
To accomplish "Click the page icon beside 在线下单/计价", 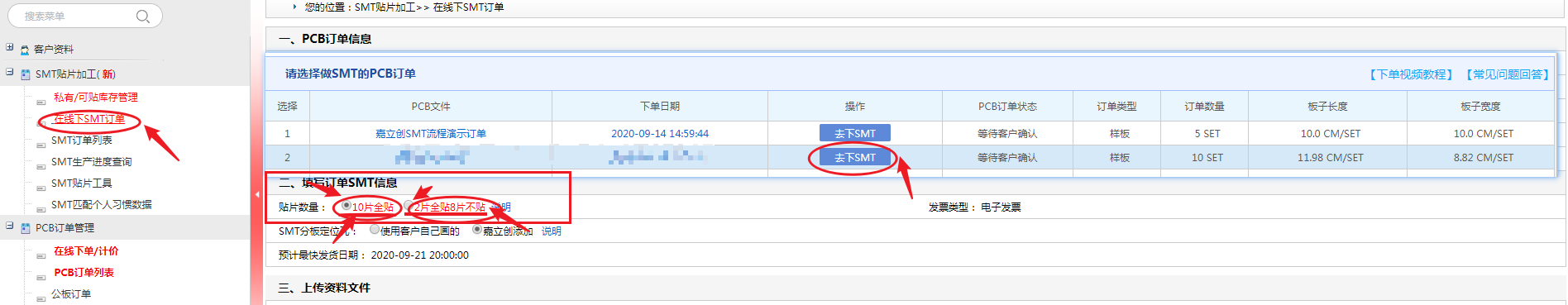I will click(41, 255).
